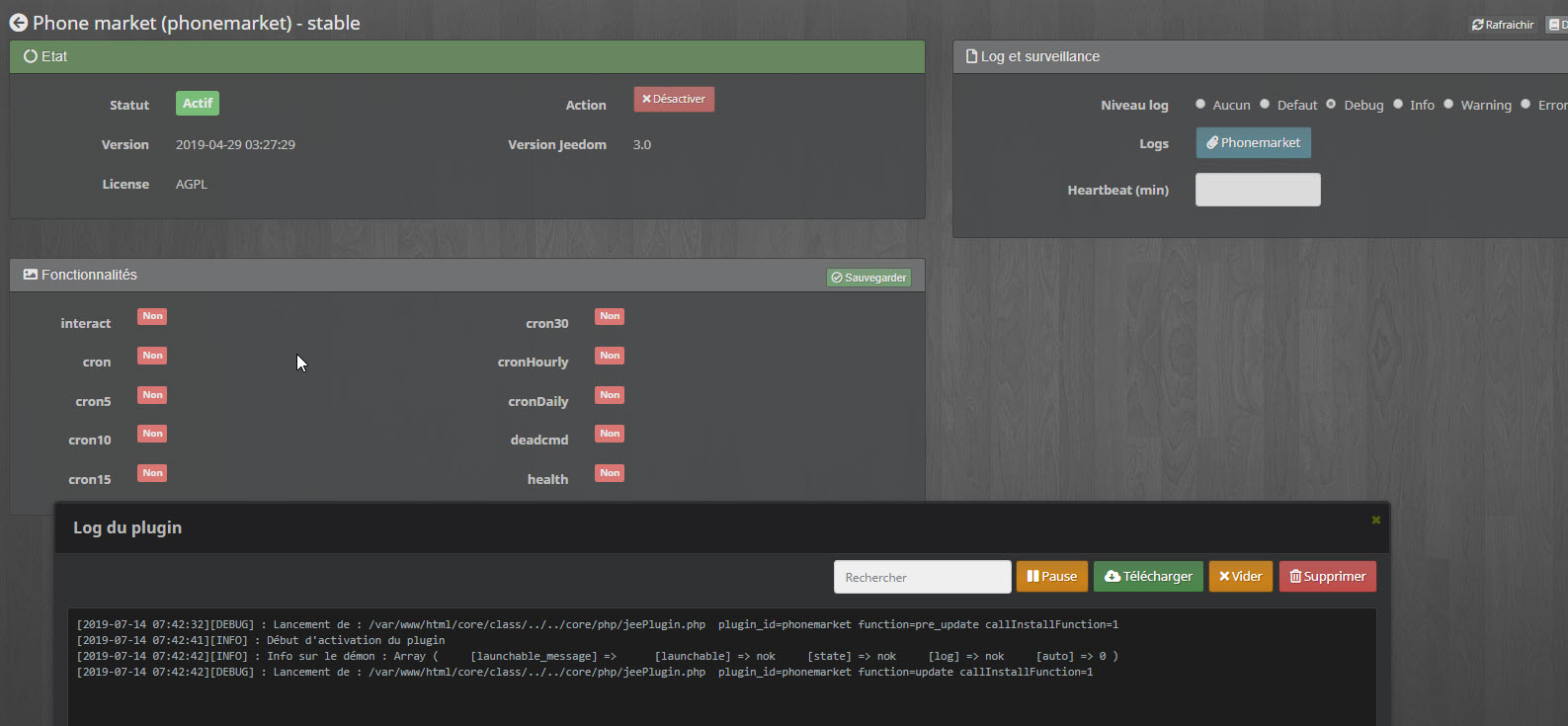Click the cut-off button next to Rafraichir
Image resolution: width=1568 pixels, height=726 pixels.
pyautogui.click(x=1557, y=25)
